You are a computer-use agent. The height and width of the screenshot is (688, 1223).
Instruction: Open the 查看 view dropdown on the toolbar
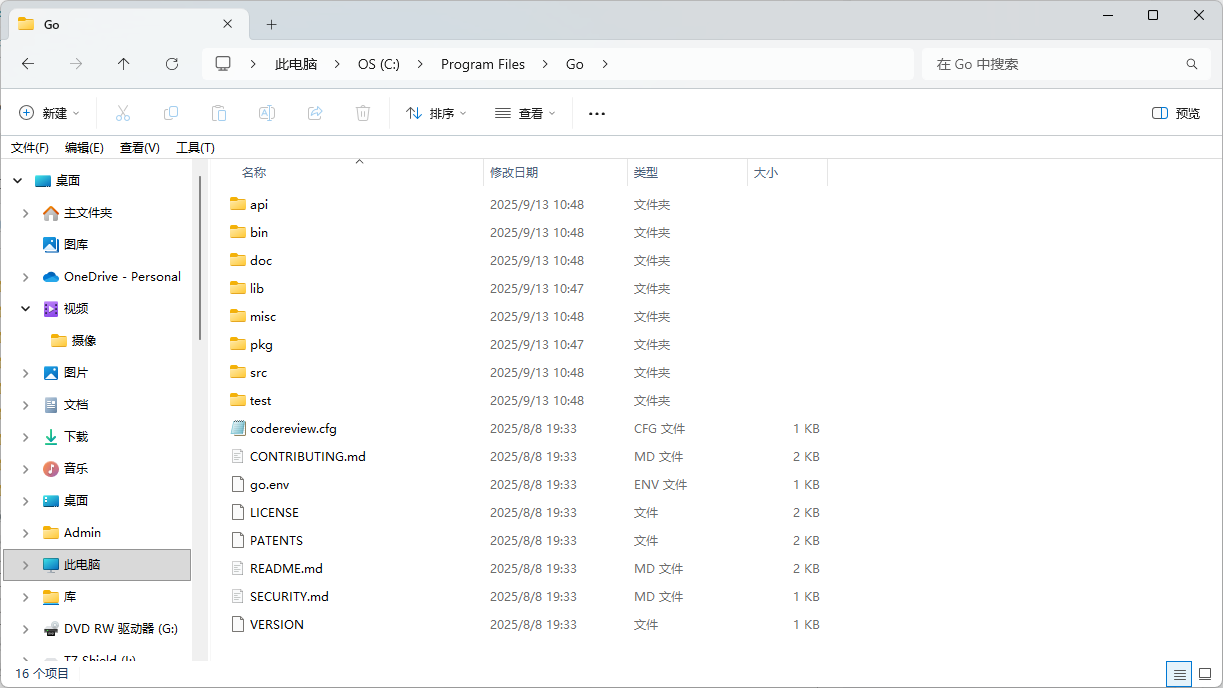point(524,113)
